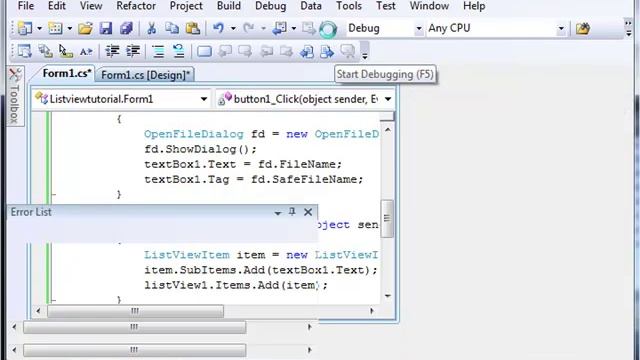Close the Error List panel
This screenshot has width=640, height=360.
(x=308, y=212)
